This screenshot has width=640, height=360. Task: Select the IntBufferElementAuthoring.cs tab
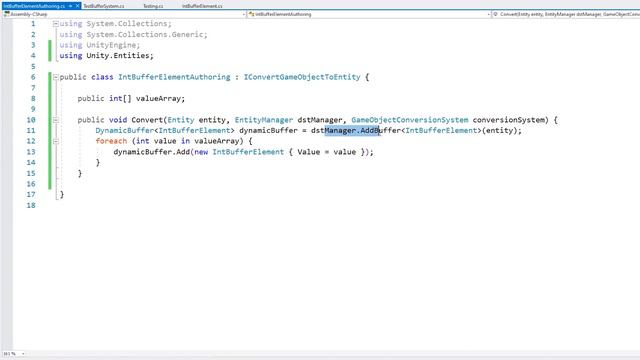pyautogui.click(x=34, y=6)
